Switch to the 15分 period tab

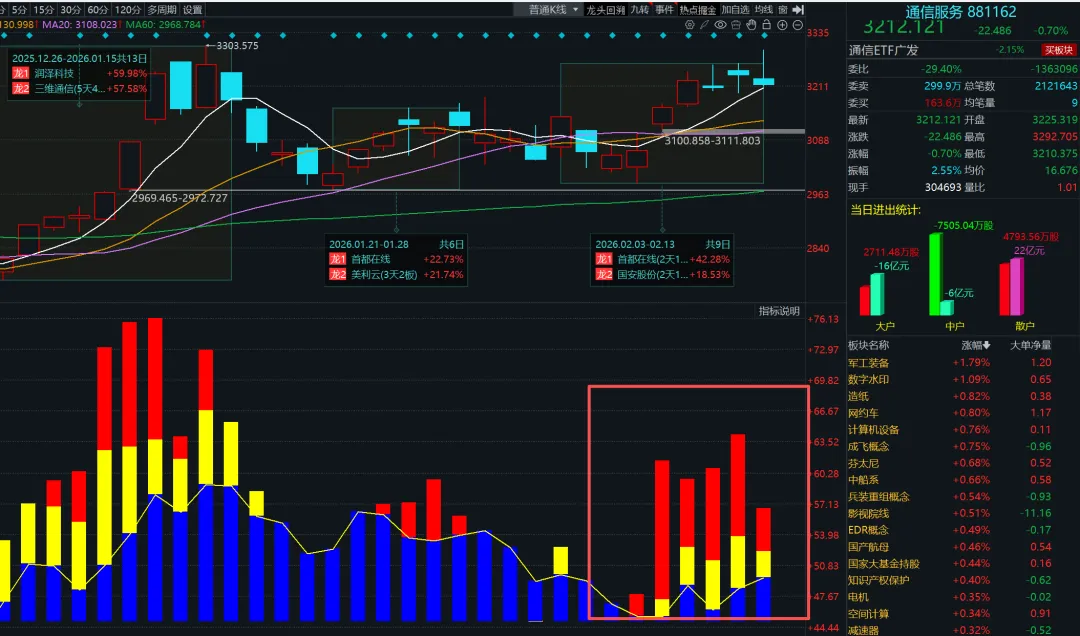pos(43,10)
